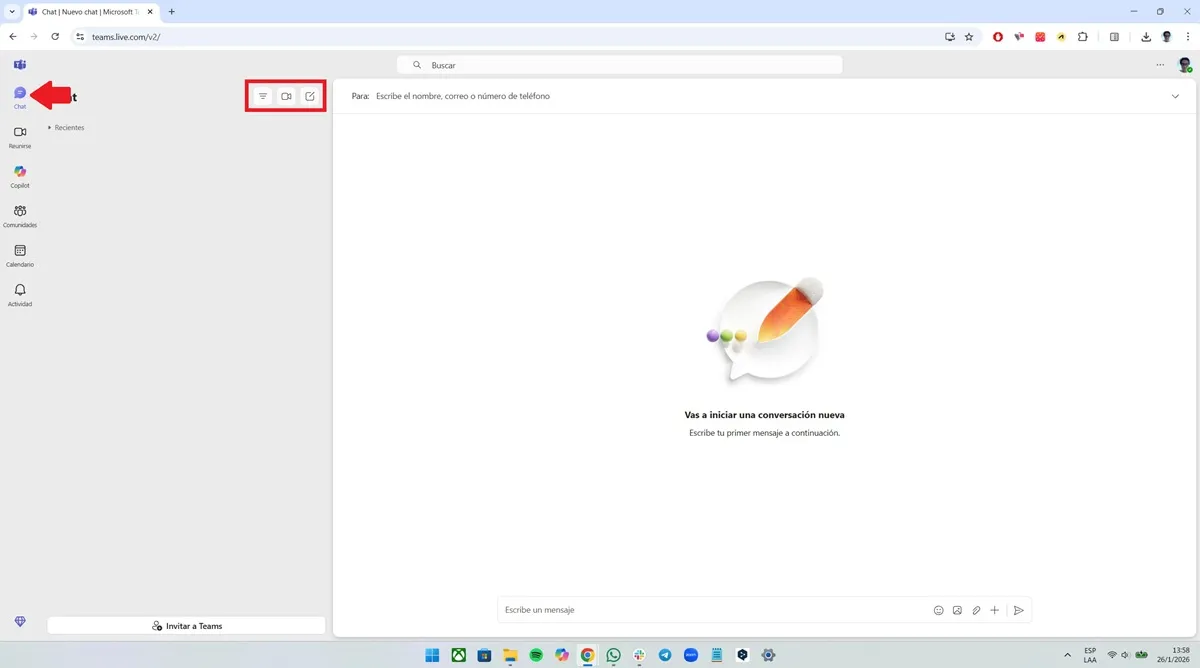This screenshot has width=1200, height=668.
Task: Toggle Chrome side panel icon
Action: pyautogui.click(x=1114, y=37)
